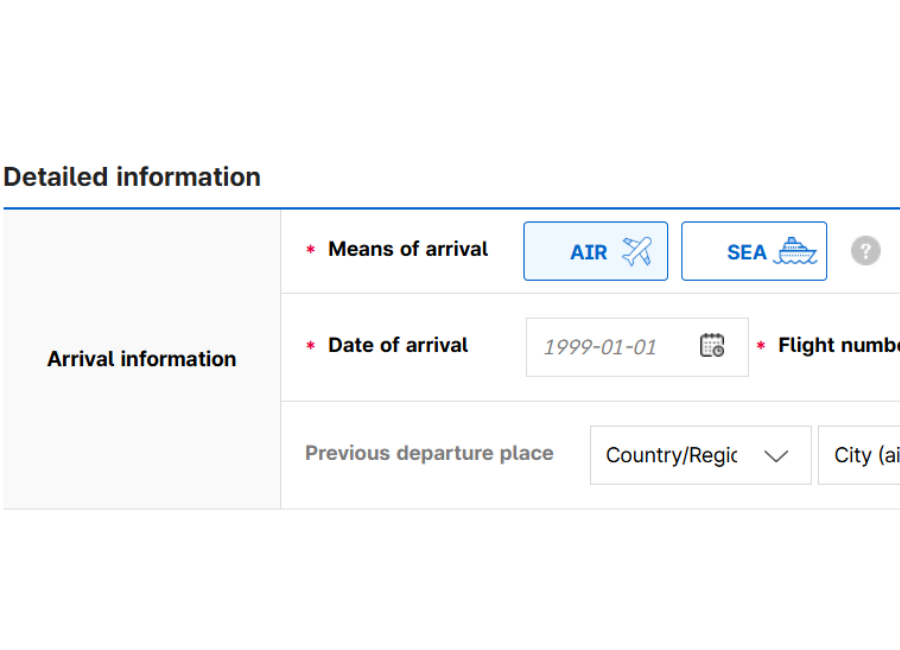Image resolution: width=900 pixels, height=650 pixels.
Task: Click red asterisk beside Date of arrival
Action: click(310, 346)
